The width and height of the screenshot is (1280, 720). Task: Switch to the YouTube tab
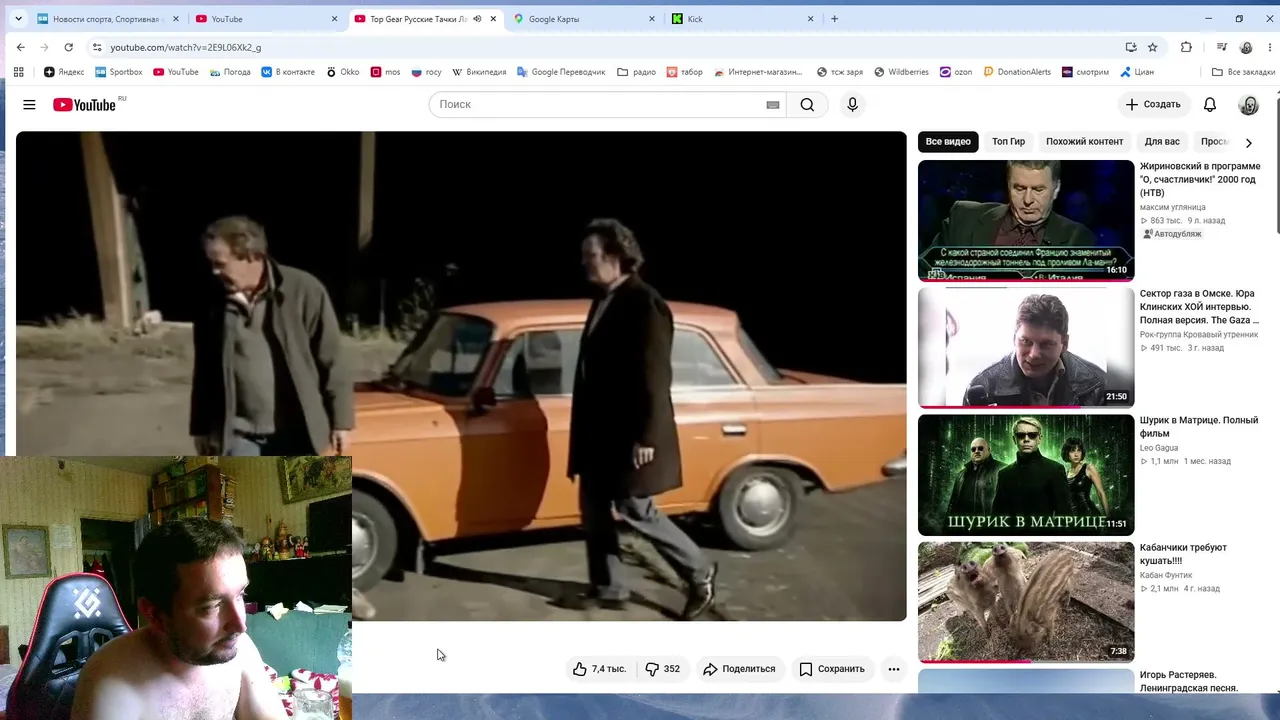(267, 19)
